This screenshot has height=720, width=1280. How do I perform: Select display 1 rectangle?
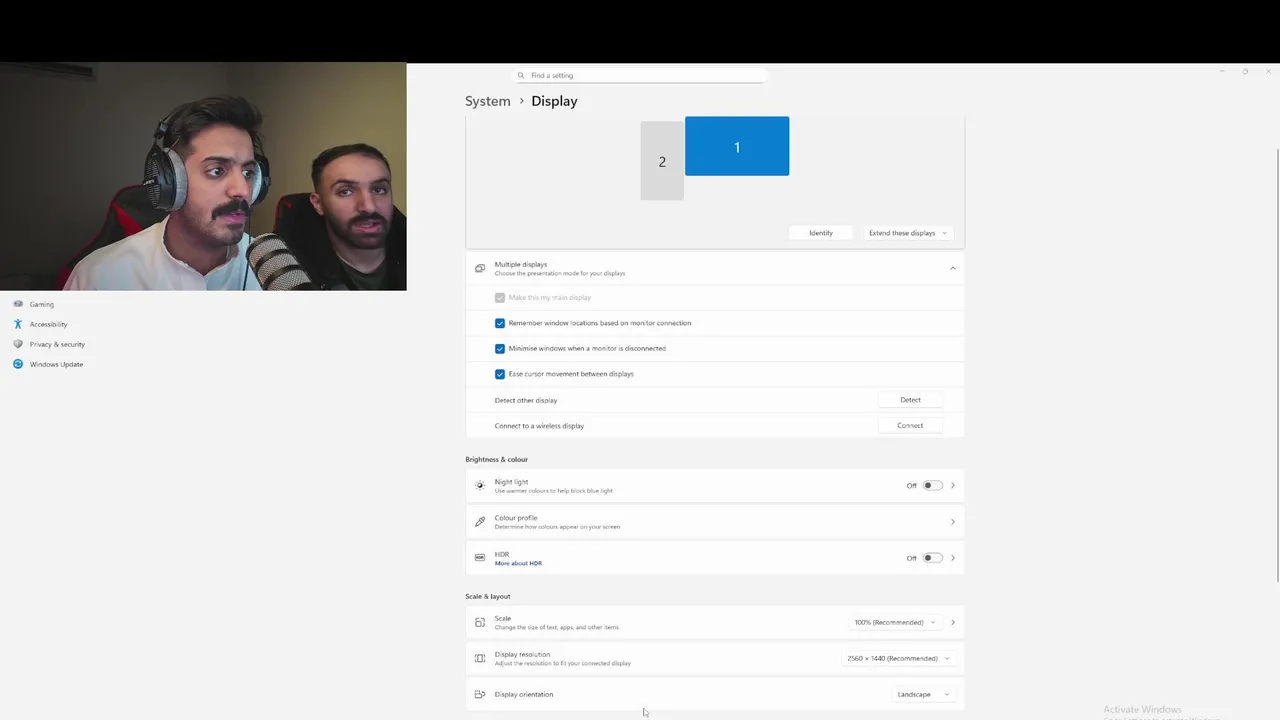[x=737, y=146]
